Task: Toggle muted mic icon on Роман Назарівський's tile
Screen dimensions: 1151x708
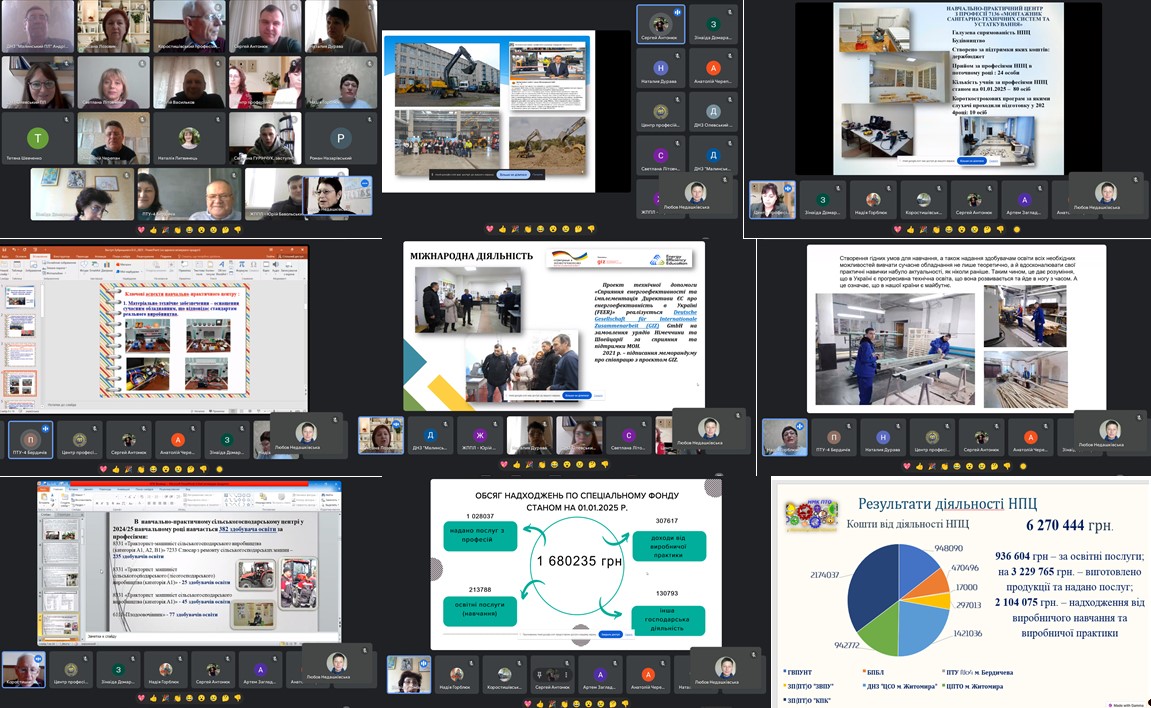Action: [x=370, y=118]
